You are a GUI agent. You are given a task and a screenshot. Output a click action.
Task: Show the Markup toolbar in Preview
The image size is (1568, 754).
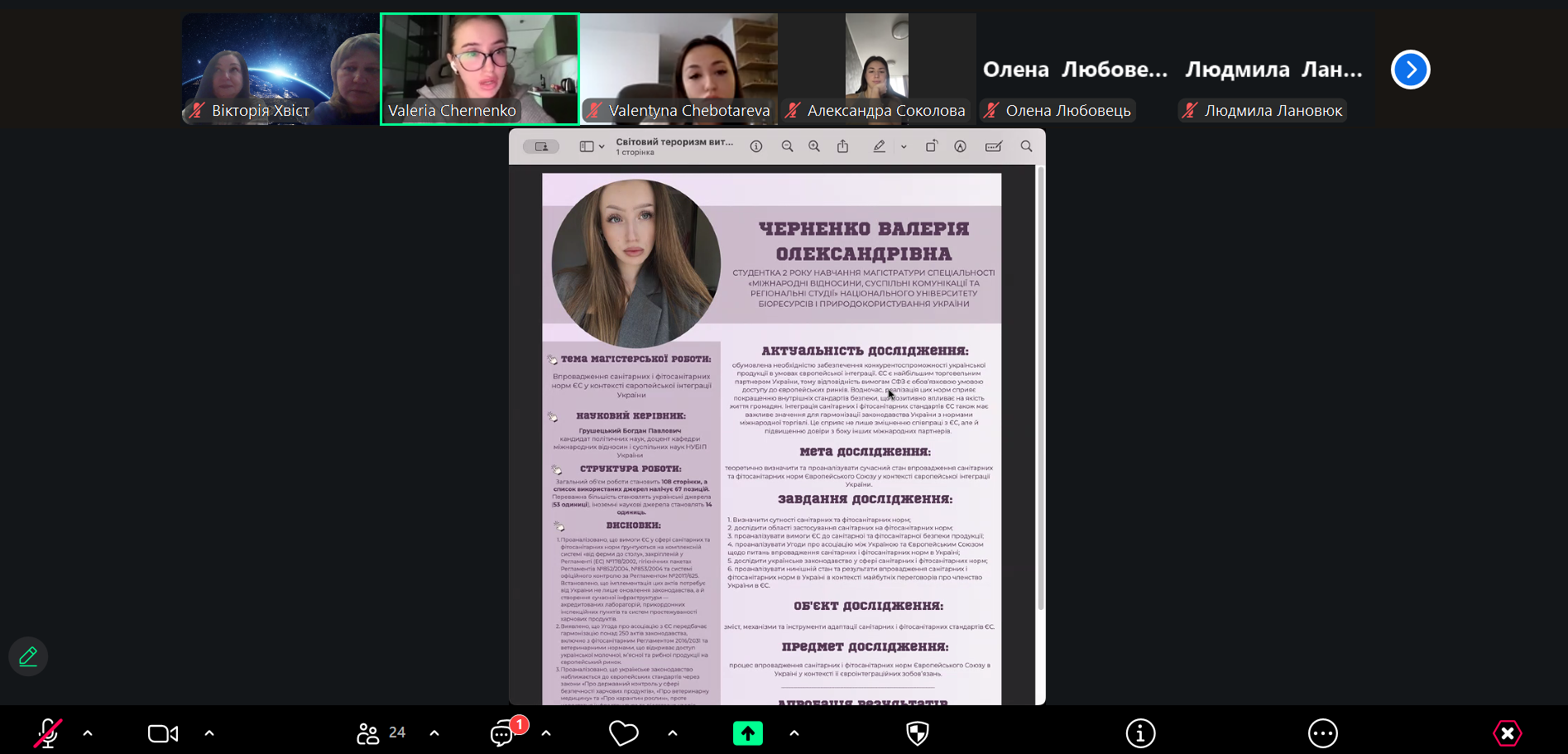(x=960, y=146)
